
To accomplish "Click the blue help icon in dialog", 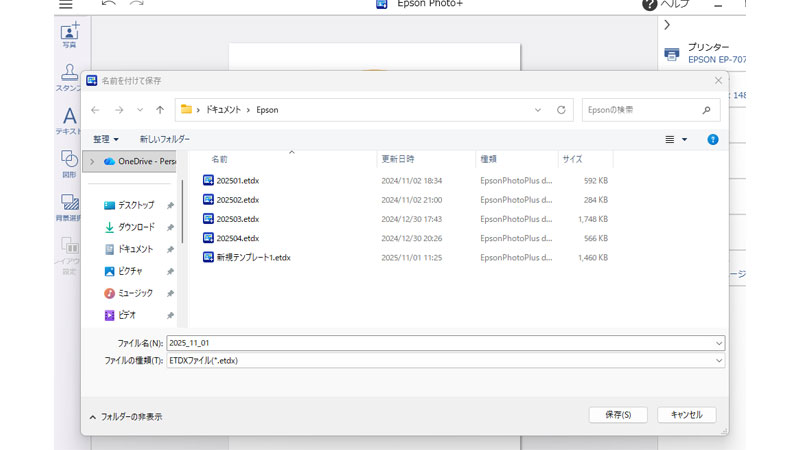I will 713,139.
